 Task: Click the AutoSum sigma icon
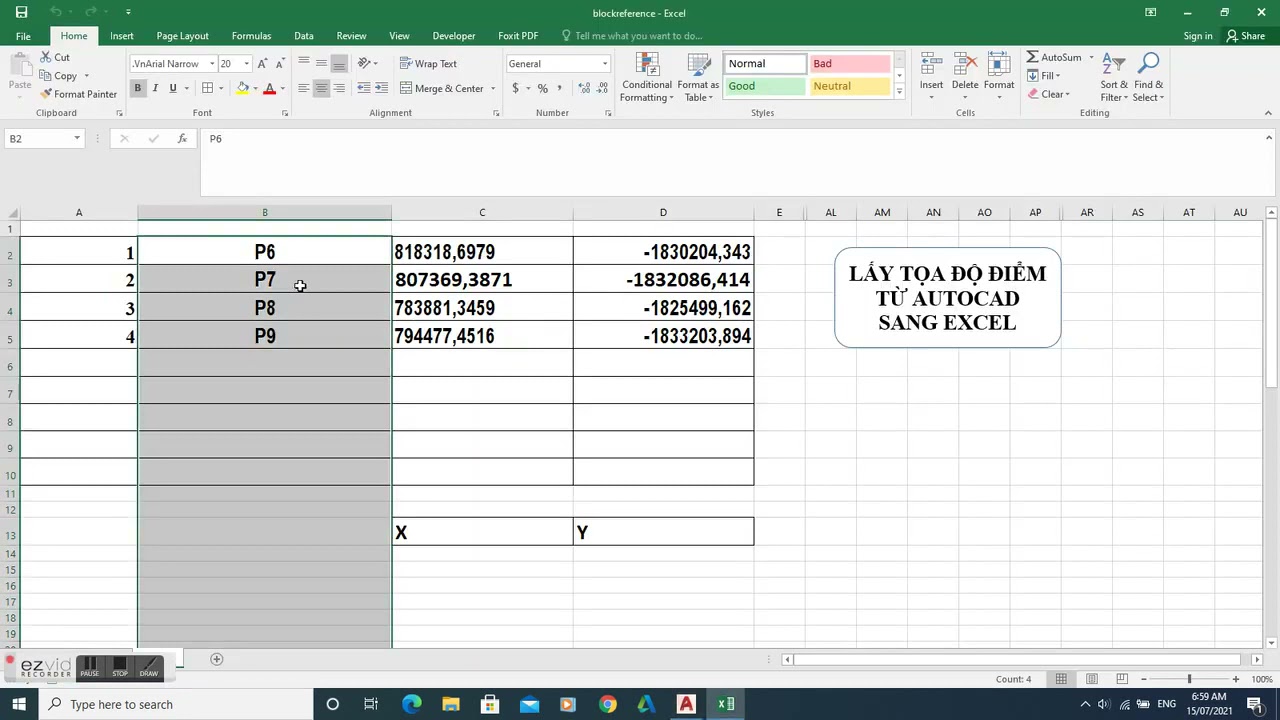click(1032, 57)
